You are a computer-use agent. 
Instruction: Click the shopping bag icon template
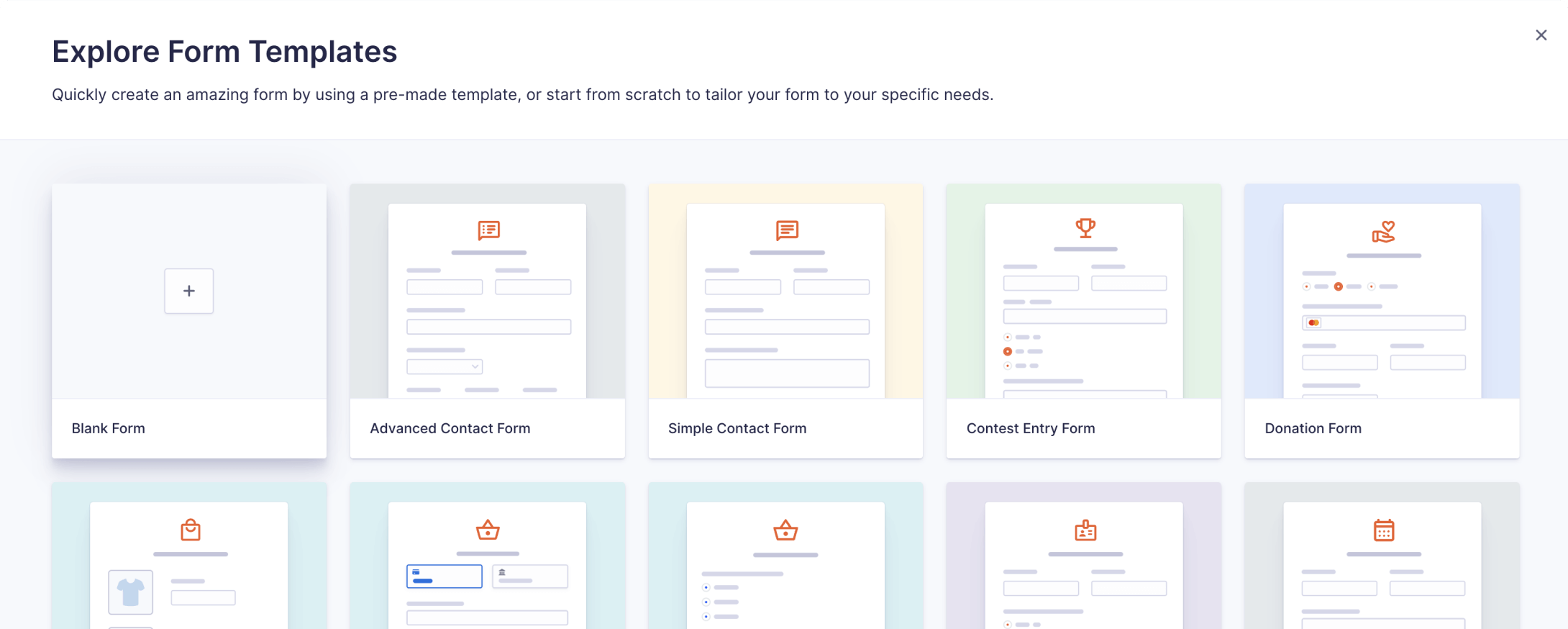(191, 530)
